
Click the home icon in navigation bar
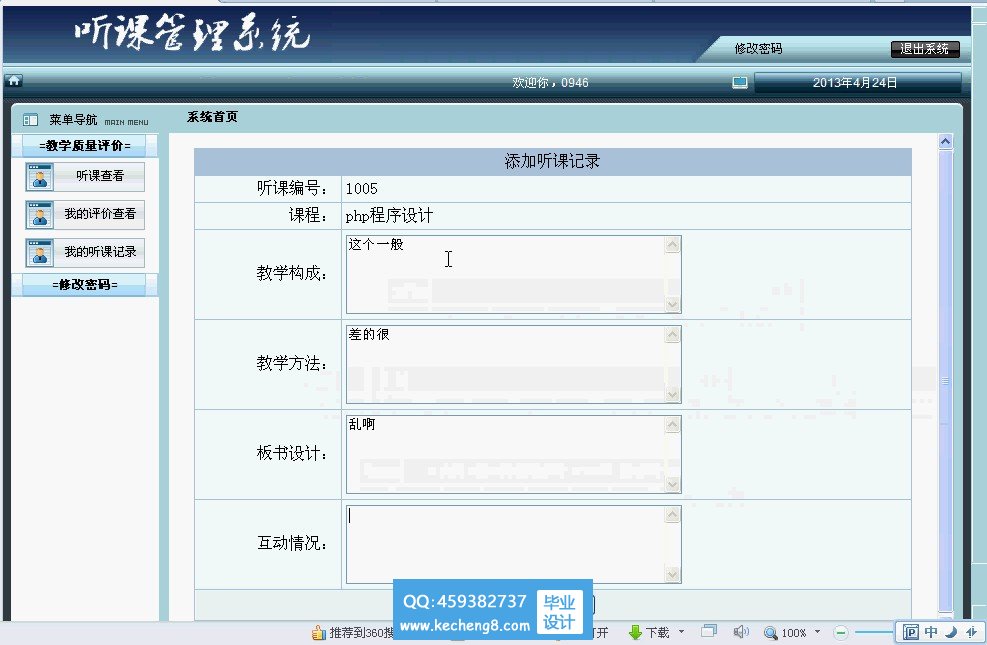click(x=14, y=81)
